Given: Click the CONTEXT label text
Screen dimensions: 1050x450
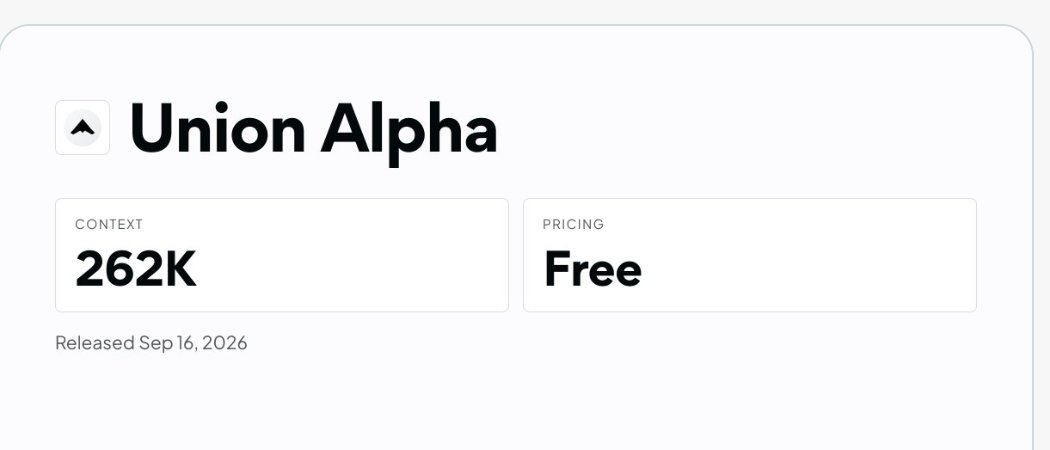Looking at the screenshot, I should 109,224.
